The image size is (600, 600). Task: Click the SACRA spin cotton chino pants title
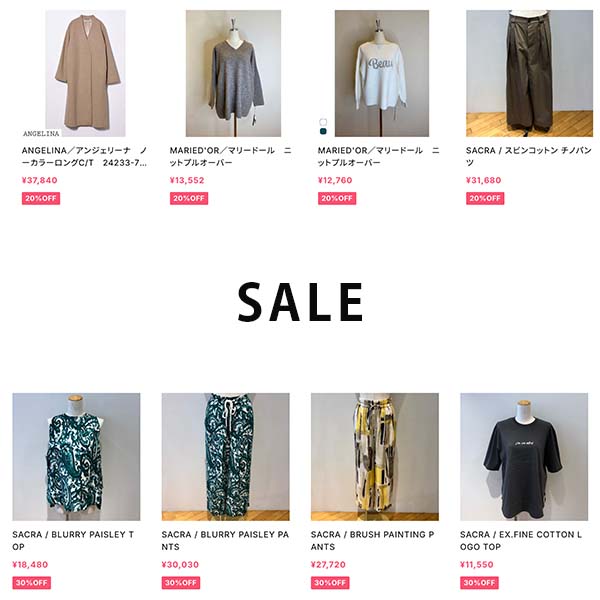tap(529, 157)
